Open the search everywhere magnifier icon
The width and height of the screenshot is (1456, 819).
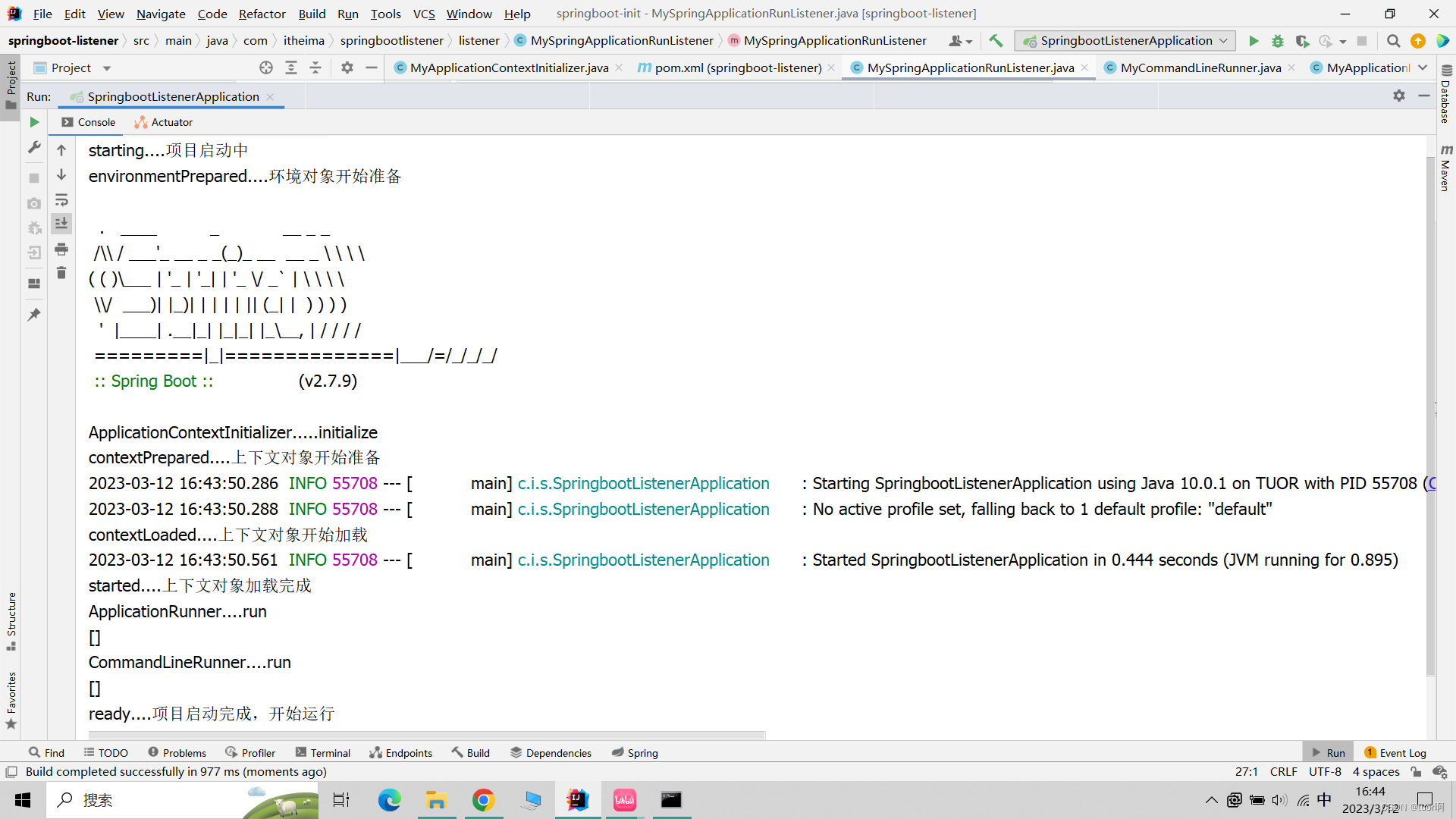tap(1393, 41)
